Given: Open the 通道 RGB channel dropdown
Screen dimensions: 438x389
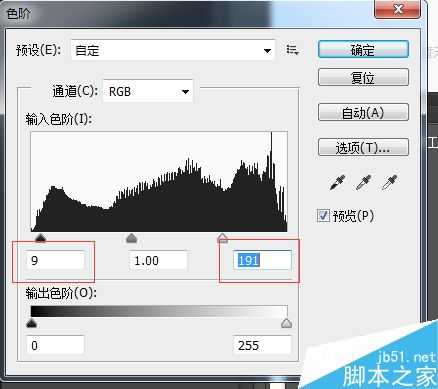Looking at the screenshot, I should 148,91.
